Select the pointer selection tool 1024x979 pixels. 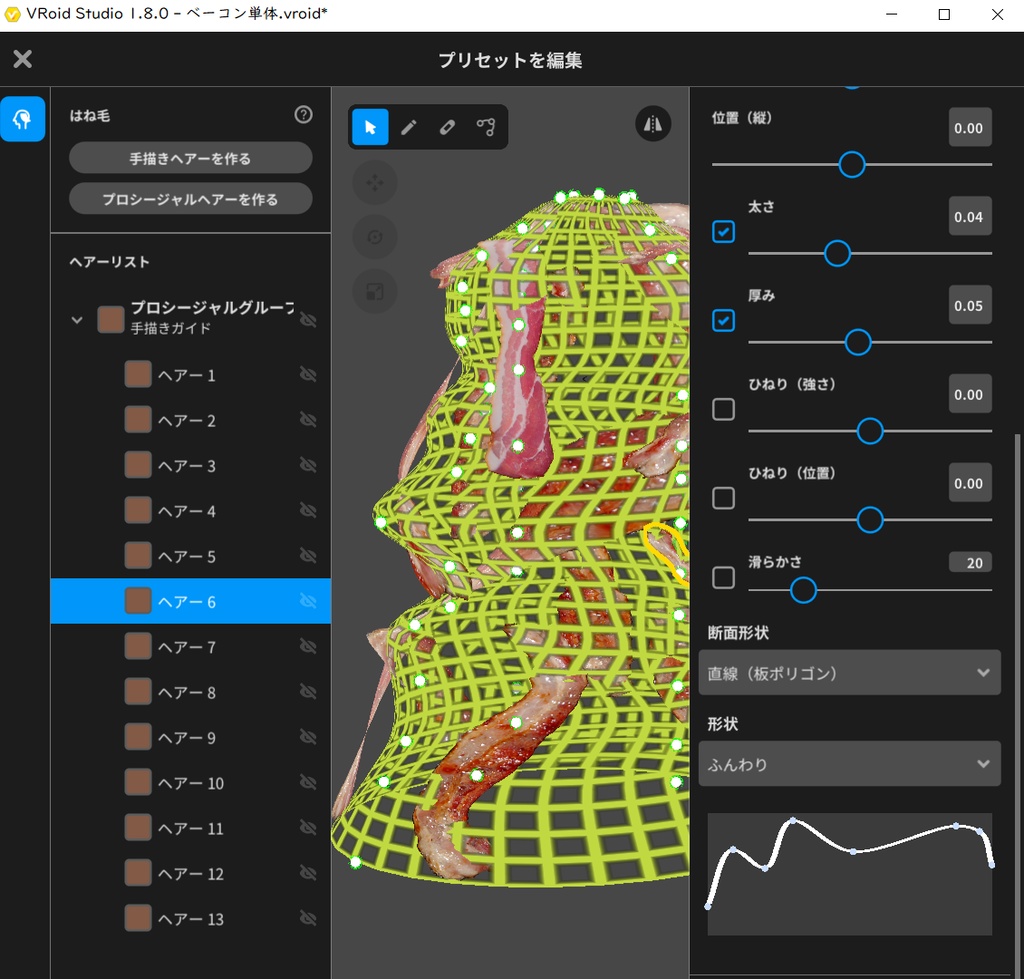pos(371,127)
